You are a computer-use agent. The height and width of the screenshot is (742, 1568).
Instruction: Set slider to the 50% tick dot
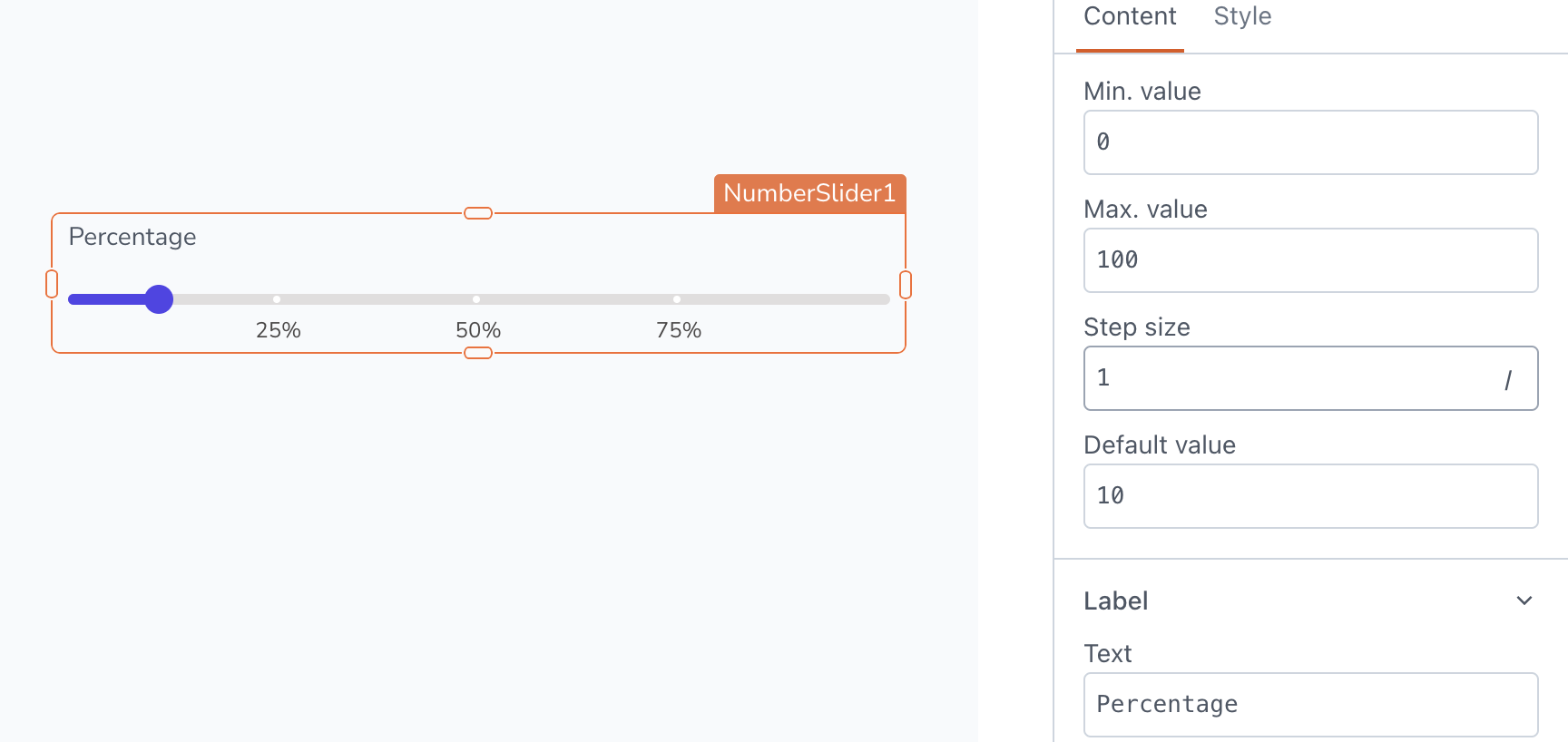(476, 299)
